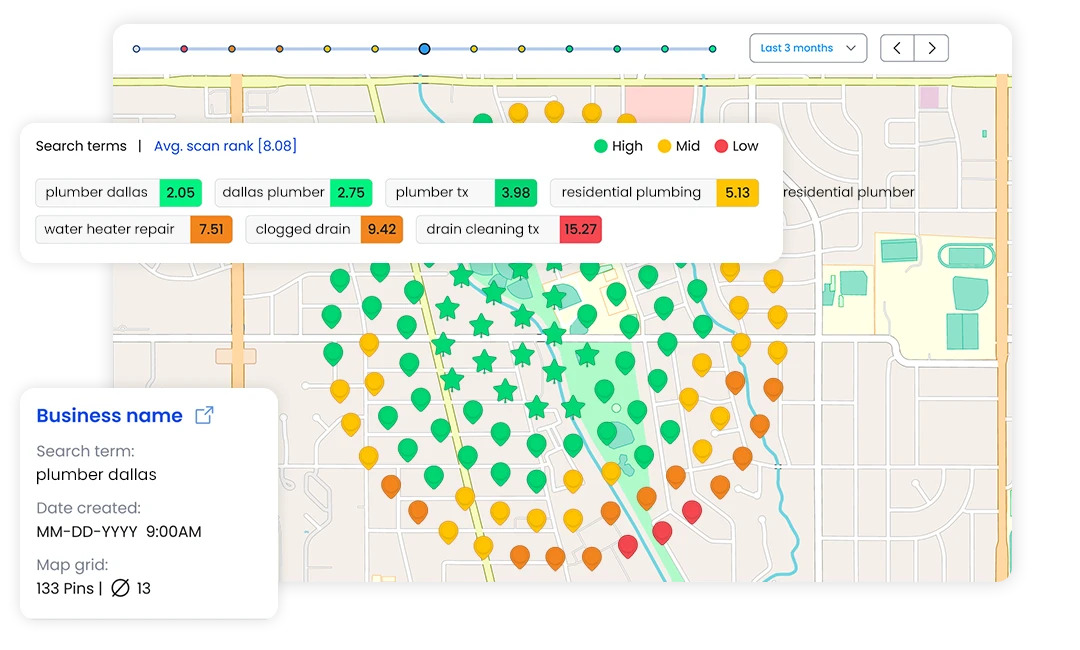
Task: Select the red timeline point
Action: coord(184,49)
